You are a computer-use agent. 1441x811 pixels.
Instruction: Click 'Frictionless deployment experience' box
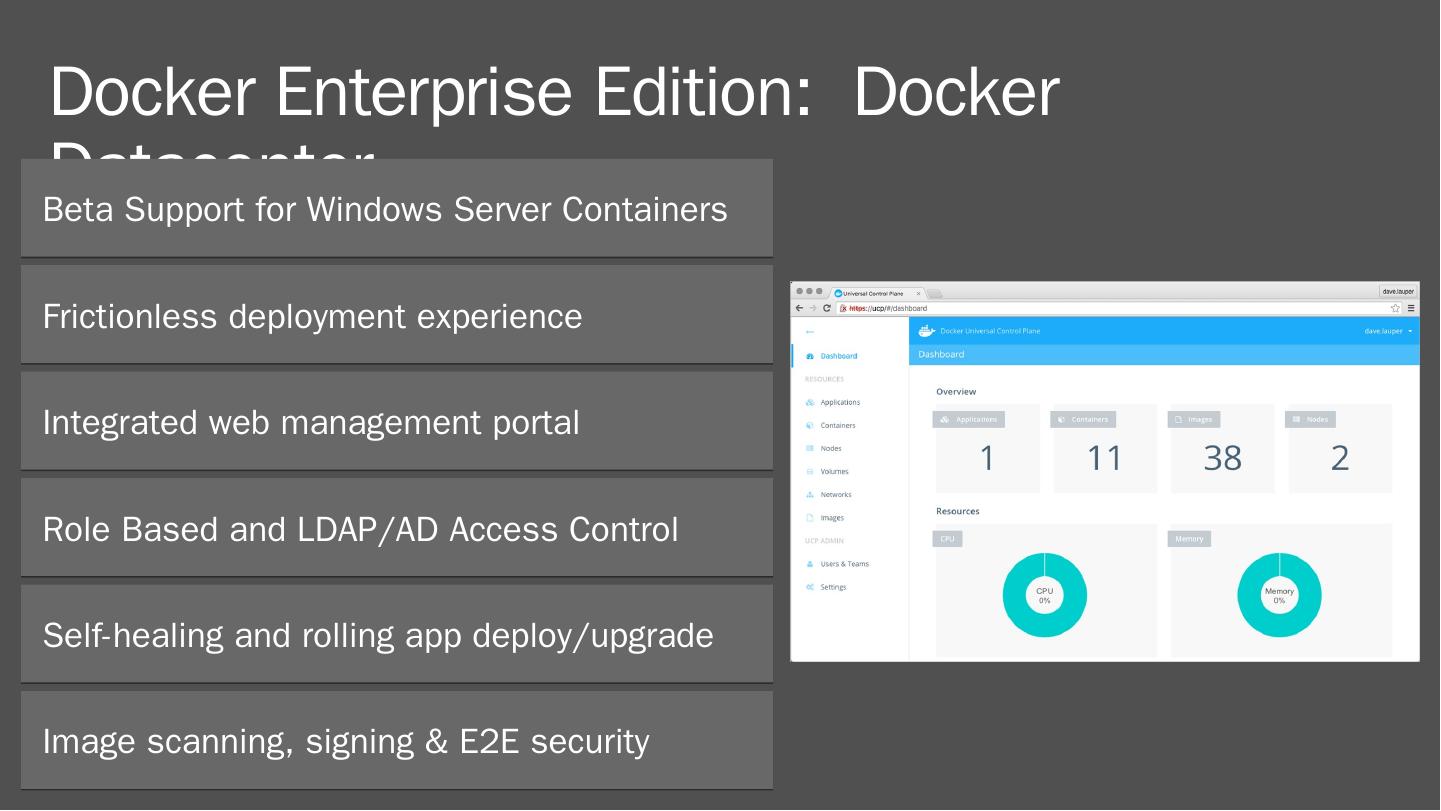pos(397,315)
